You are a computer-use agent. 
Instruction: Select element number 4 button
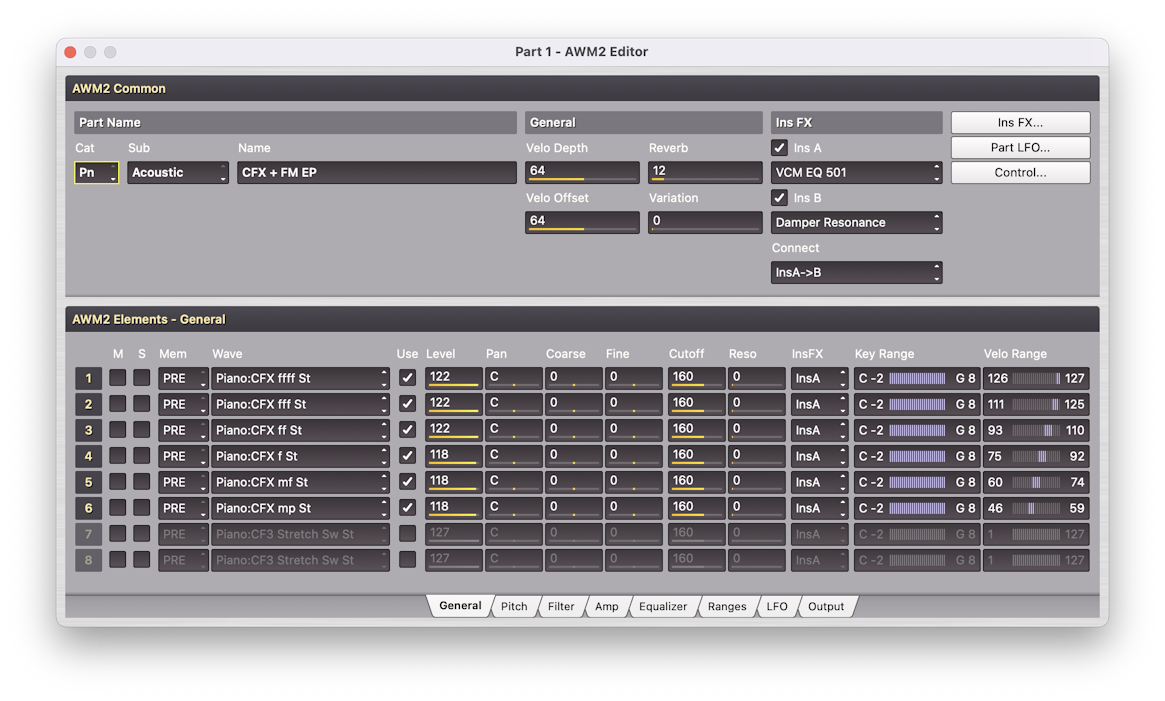tap(88, 456)
